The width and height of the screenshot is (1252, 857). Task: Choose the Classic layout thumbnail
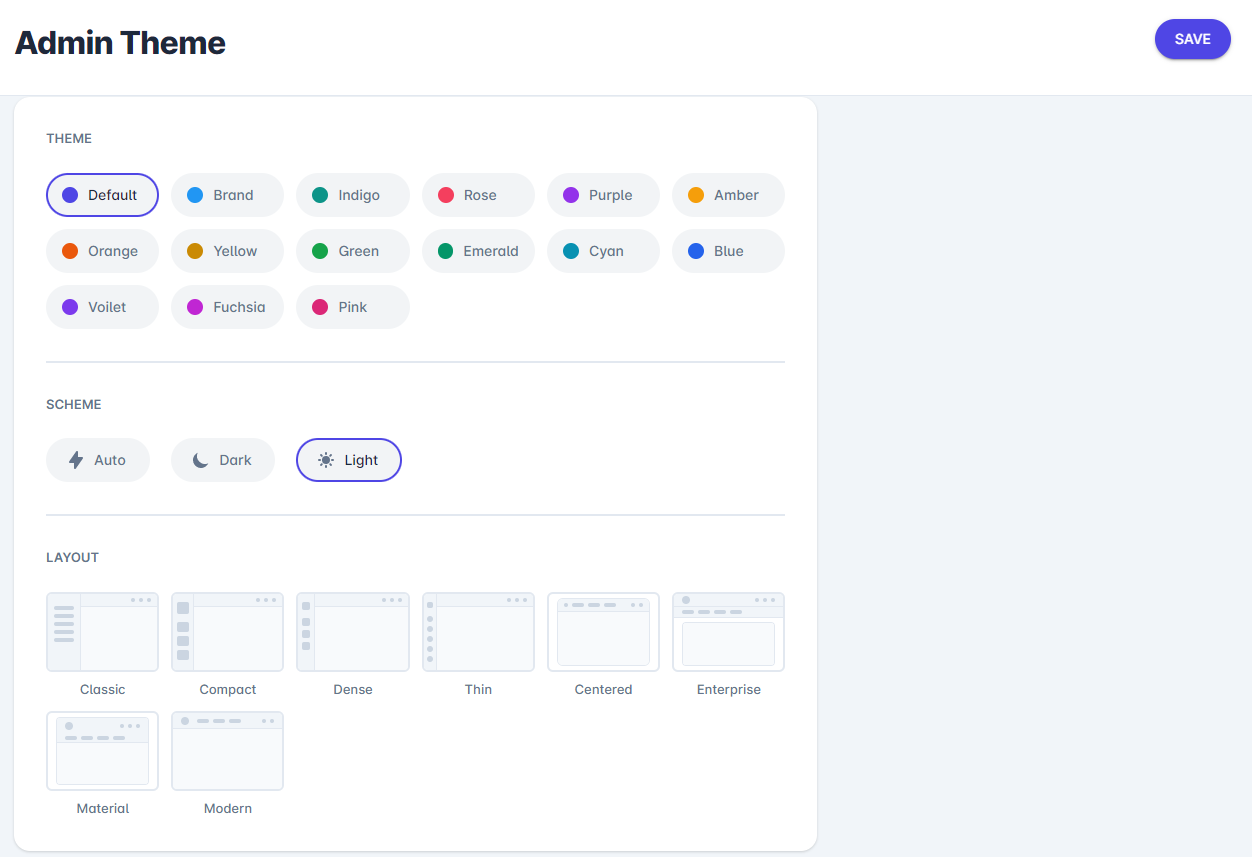[x=102, y=632]
